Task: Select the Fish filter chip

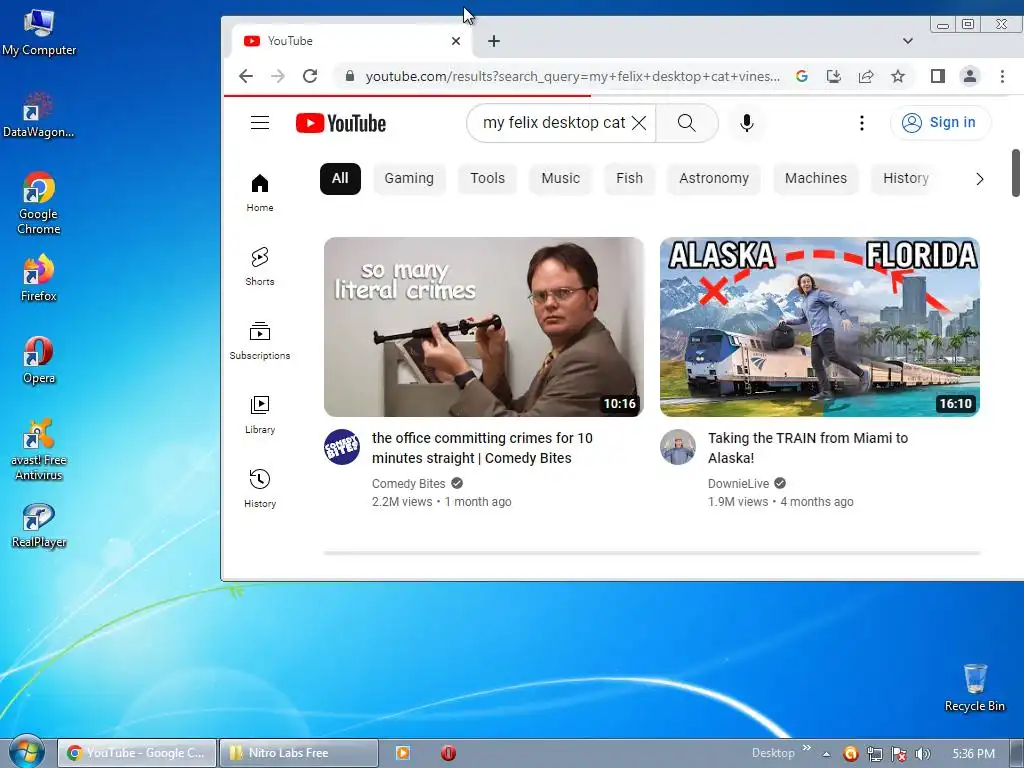Action: [630, 178]
